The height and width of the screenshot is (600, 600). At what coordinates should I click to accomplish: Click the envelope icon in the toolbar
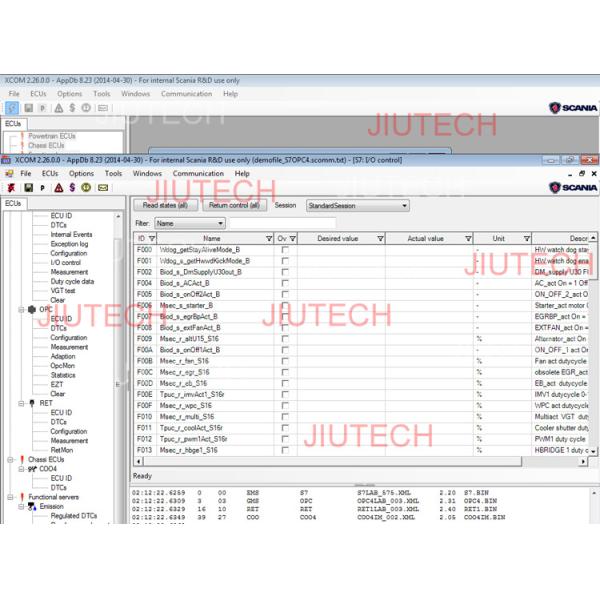tap(103, 187)
